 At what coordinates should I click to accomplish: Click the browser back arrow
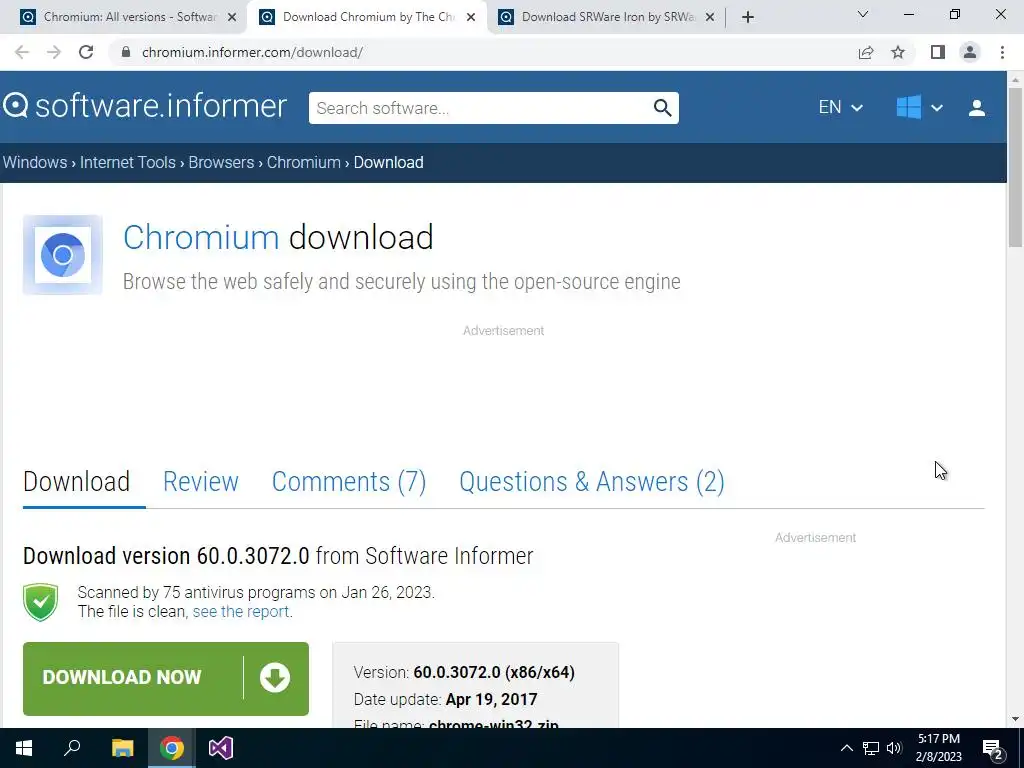[22, 52]
